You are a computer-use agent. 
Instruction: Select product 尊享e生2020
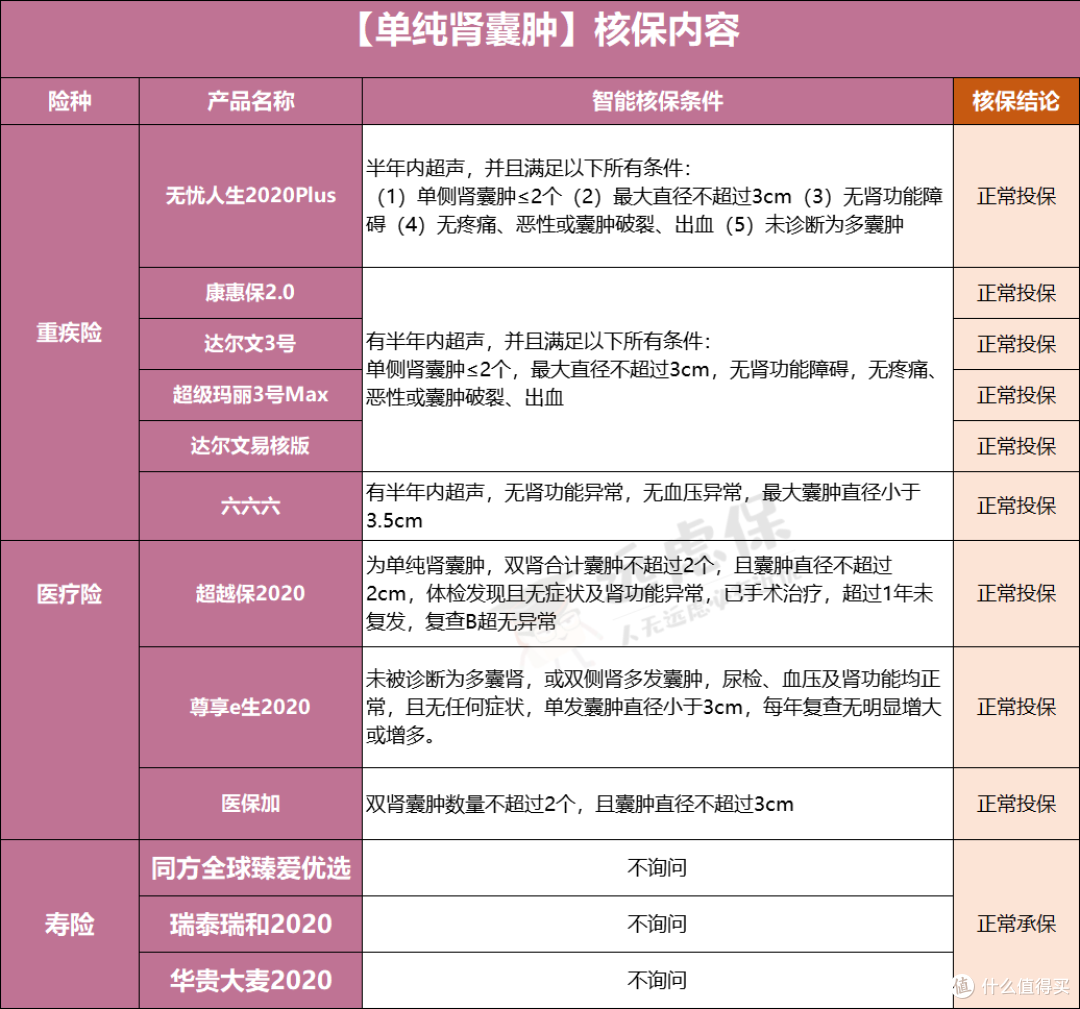251,707
